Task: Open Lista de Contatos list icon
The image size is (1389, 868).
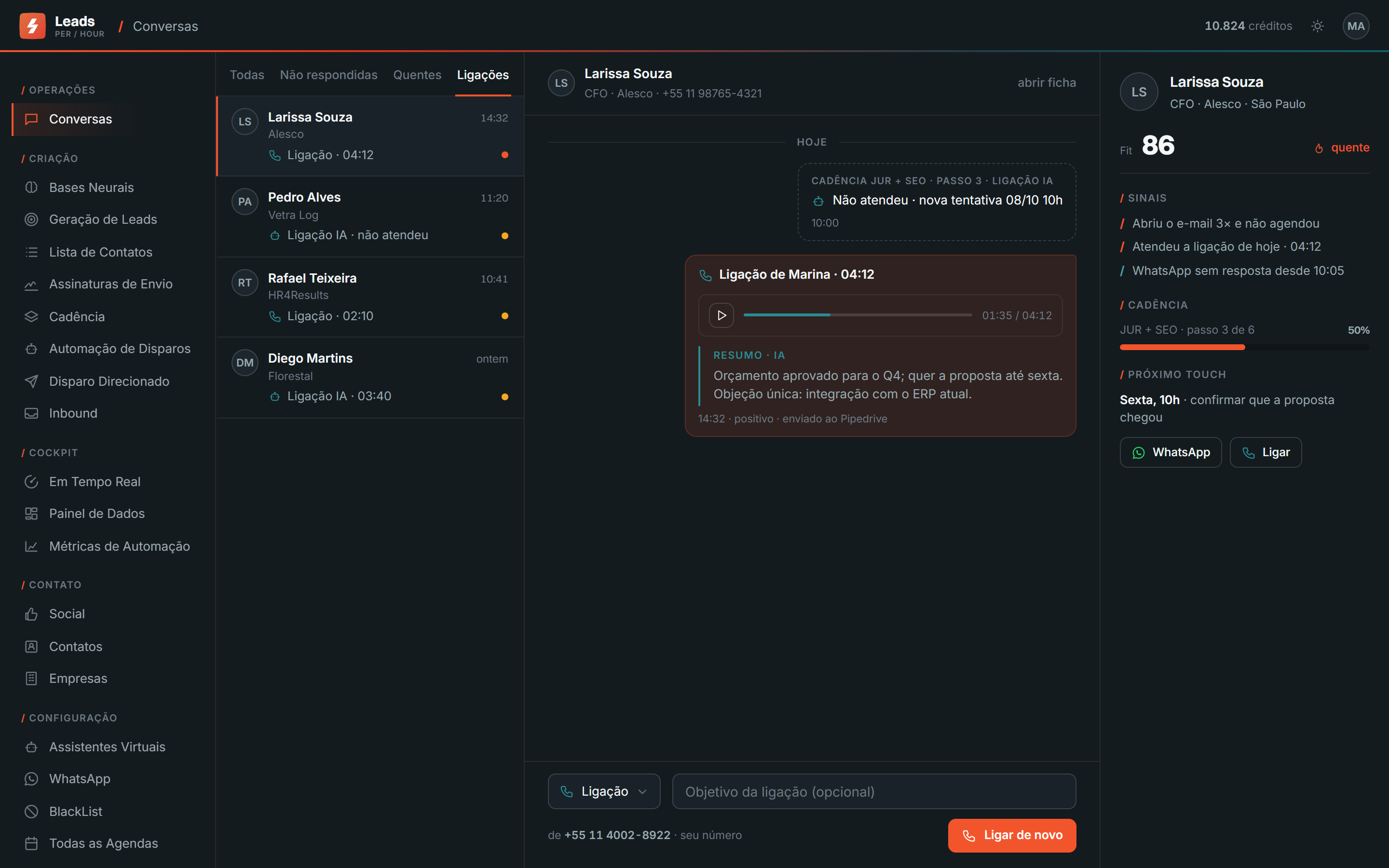Action: [x=31, y=252]
